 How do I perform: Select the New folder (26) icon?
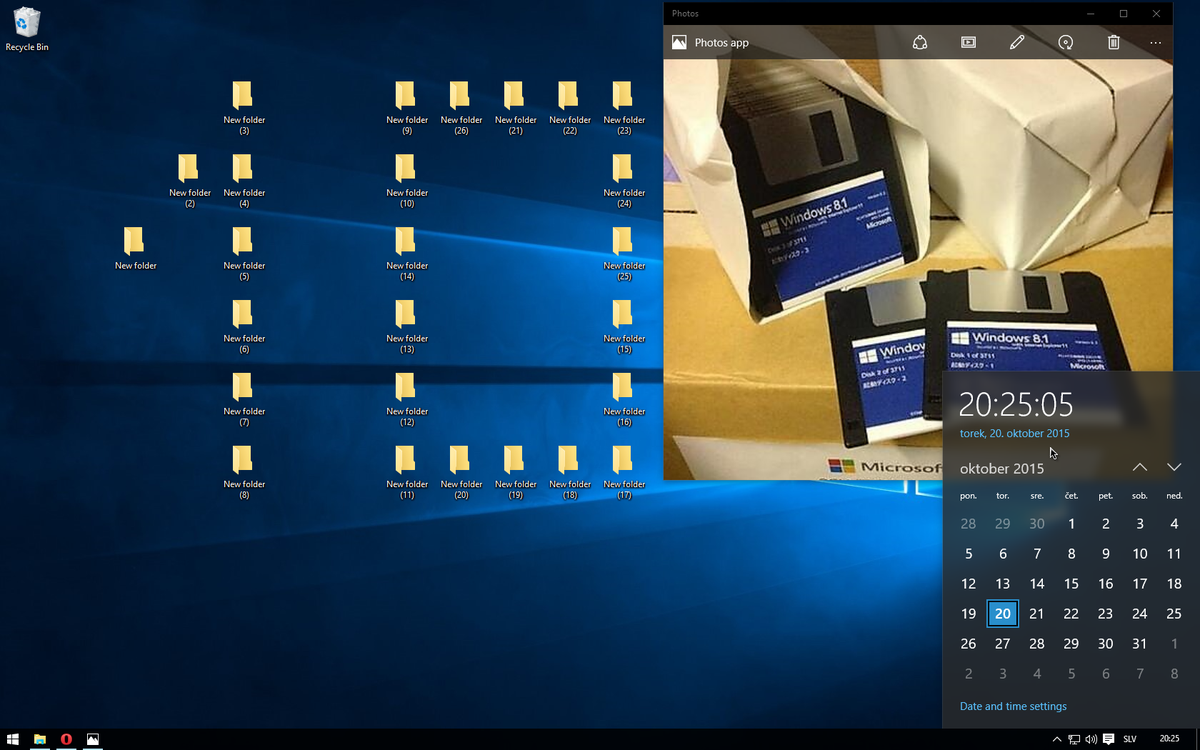tap(460, 108)
